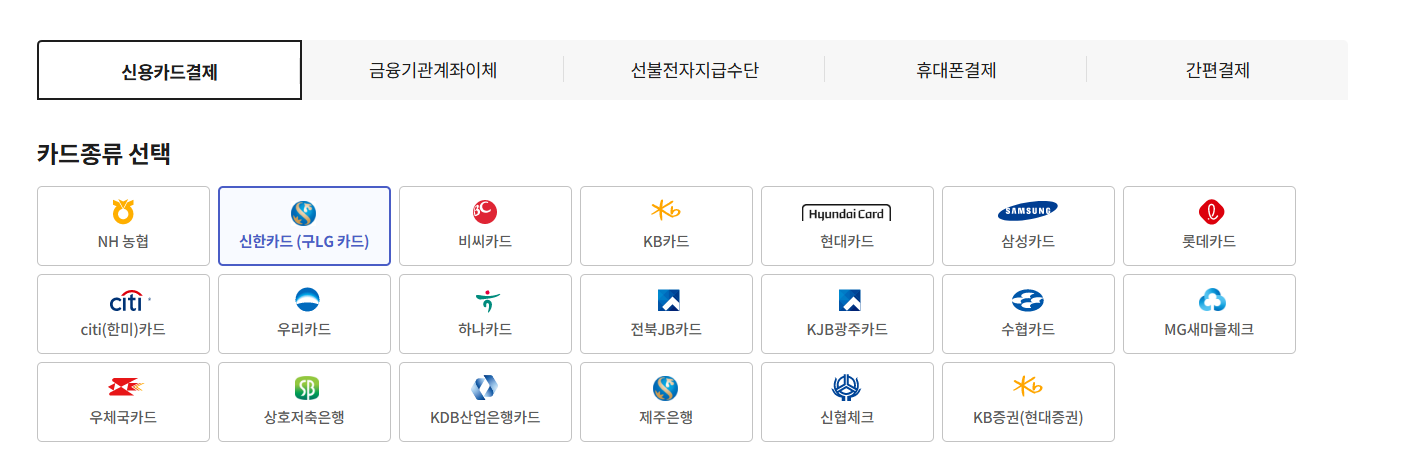Select the KB증권(현대증권) card option
Viewport: 1423px width, 464px height.
pos(1028,402)
